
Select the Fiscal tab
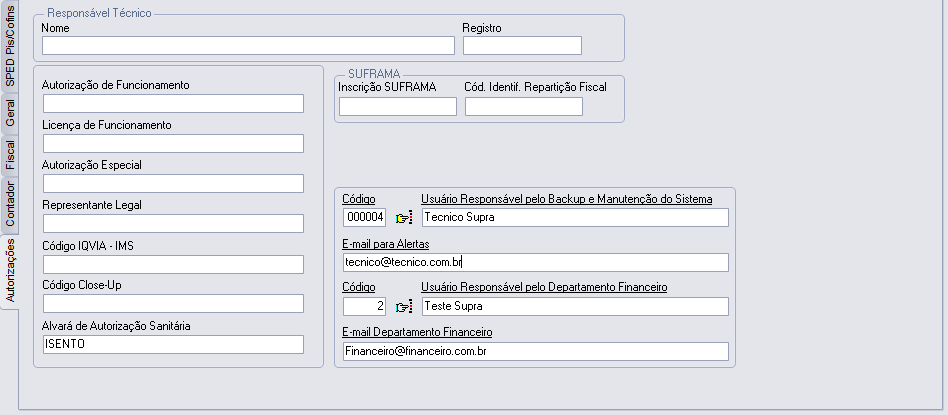pos(9,155)
